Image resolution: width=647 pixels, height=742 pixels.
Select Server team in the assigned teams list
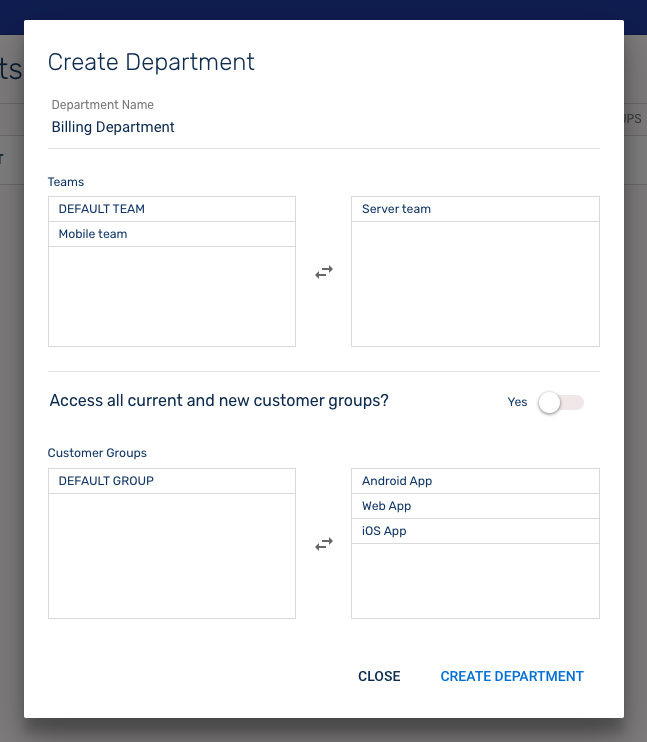click(x=475, y=209)
